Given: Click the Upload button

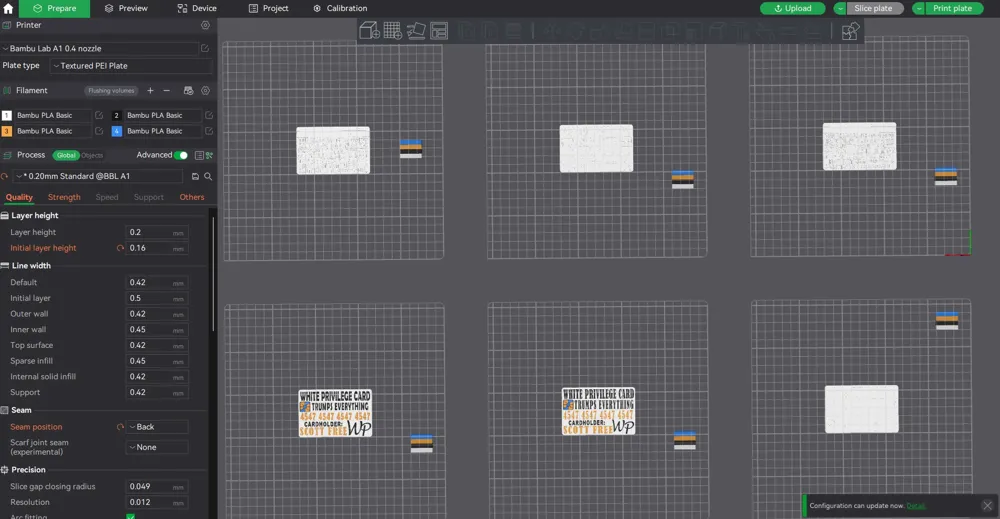Looking at the screenshot, I should point(793,8).
